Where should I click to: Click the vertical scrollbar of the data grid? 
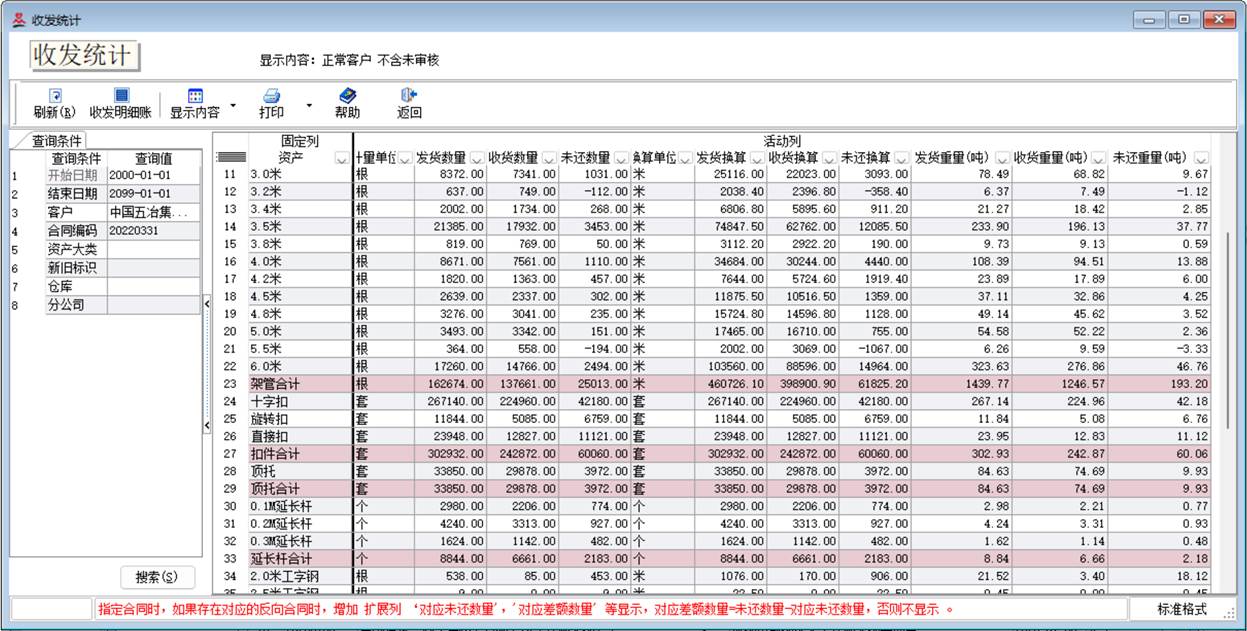1228,330
